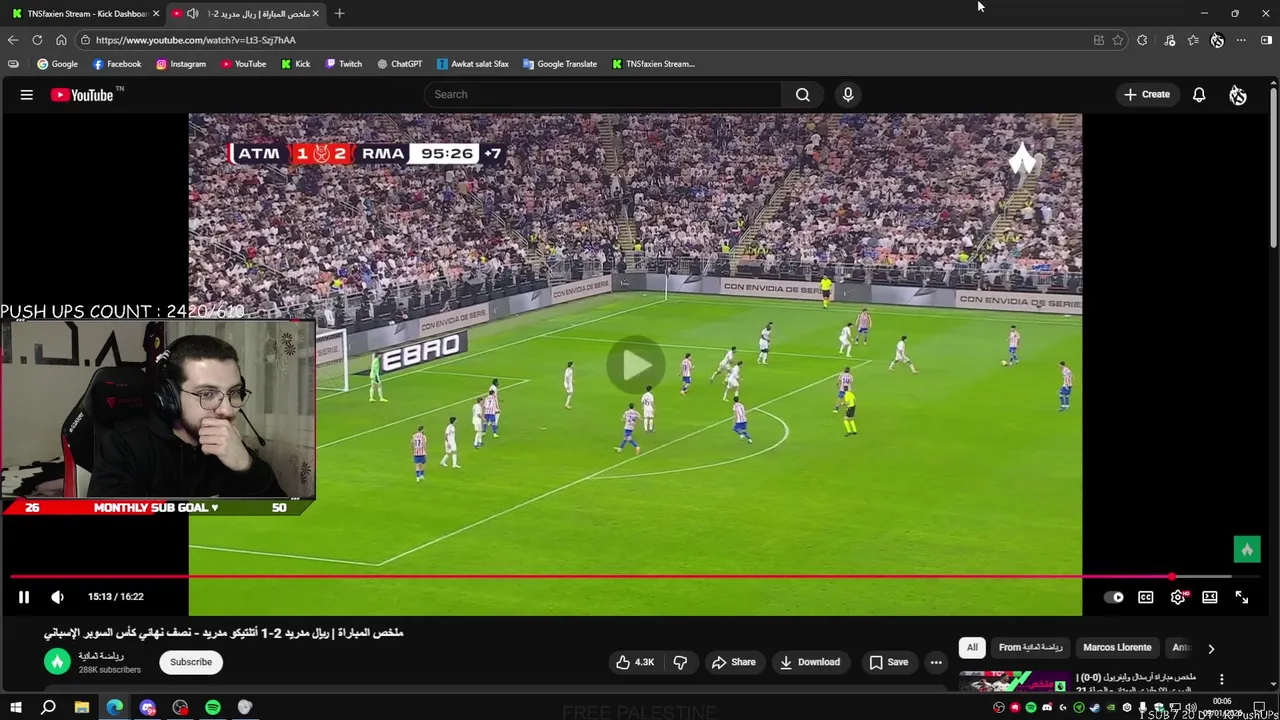Open Create menu in YouTube header
This screenshot has height=720, width=1280.
pyautogui.click(x=1146, y=95)
